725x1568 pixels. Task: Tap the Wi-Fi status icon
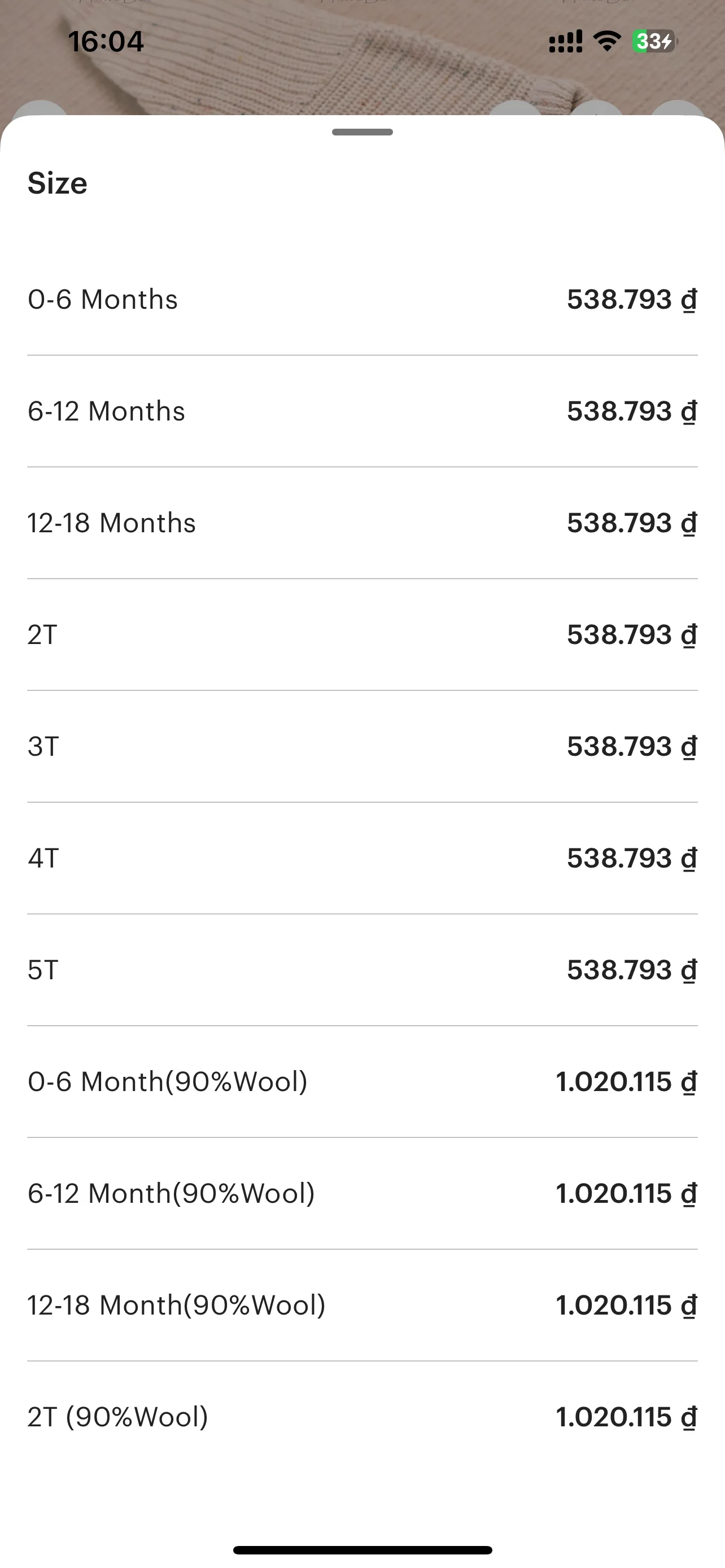tap(607, 41)
